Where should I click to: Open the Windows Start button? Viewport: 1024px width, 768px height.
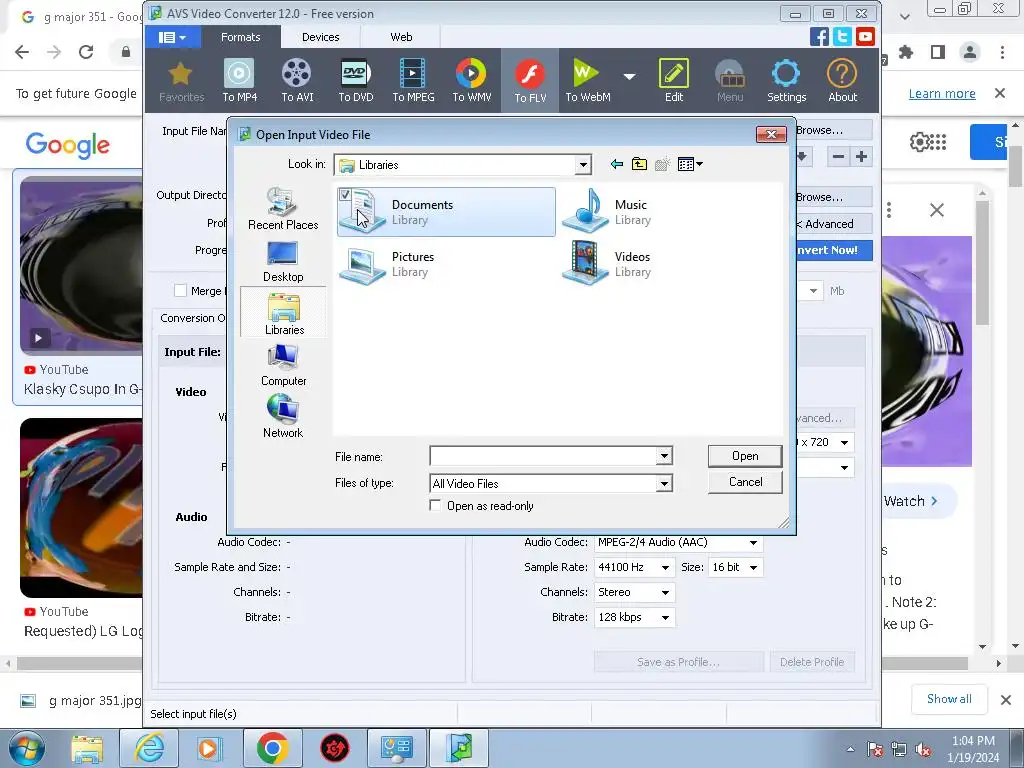click(25, 748)
